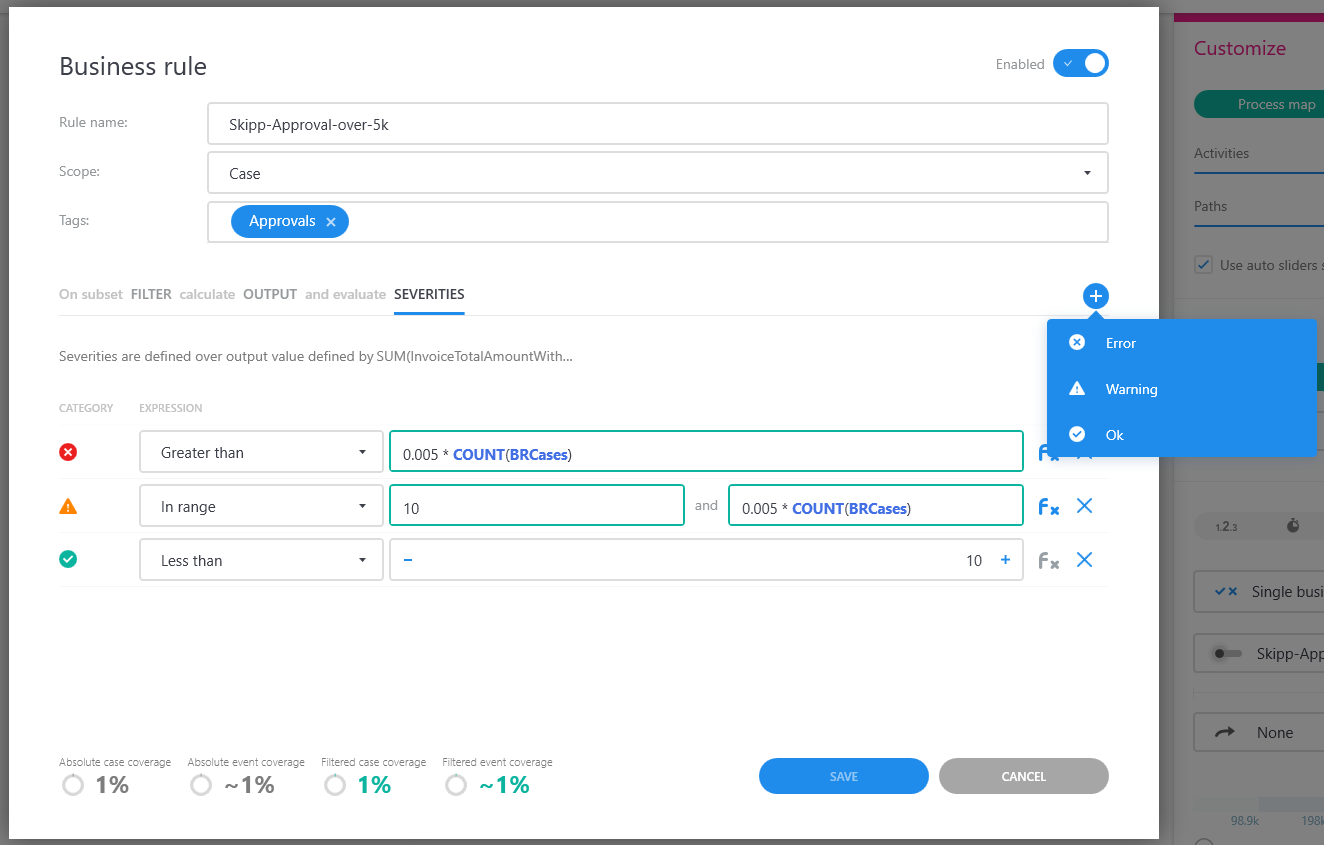Click the Rule name input field

(658, 123)
